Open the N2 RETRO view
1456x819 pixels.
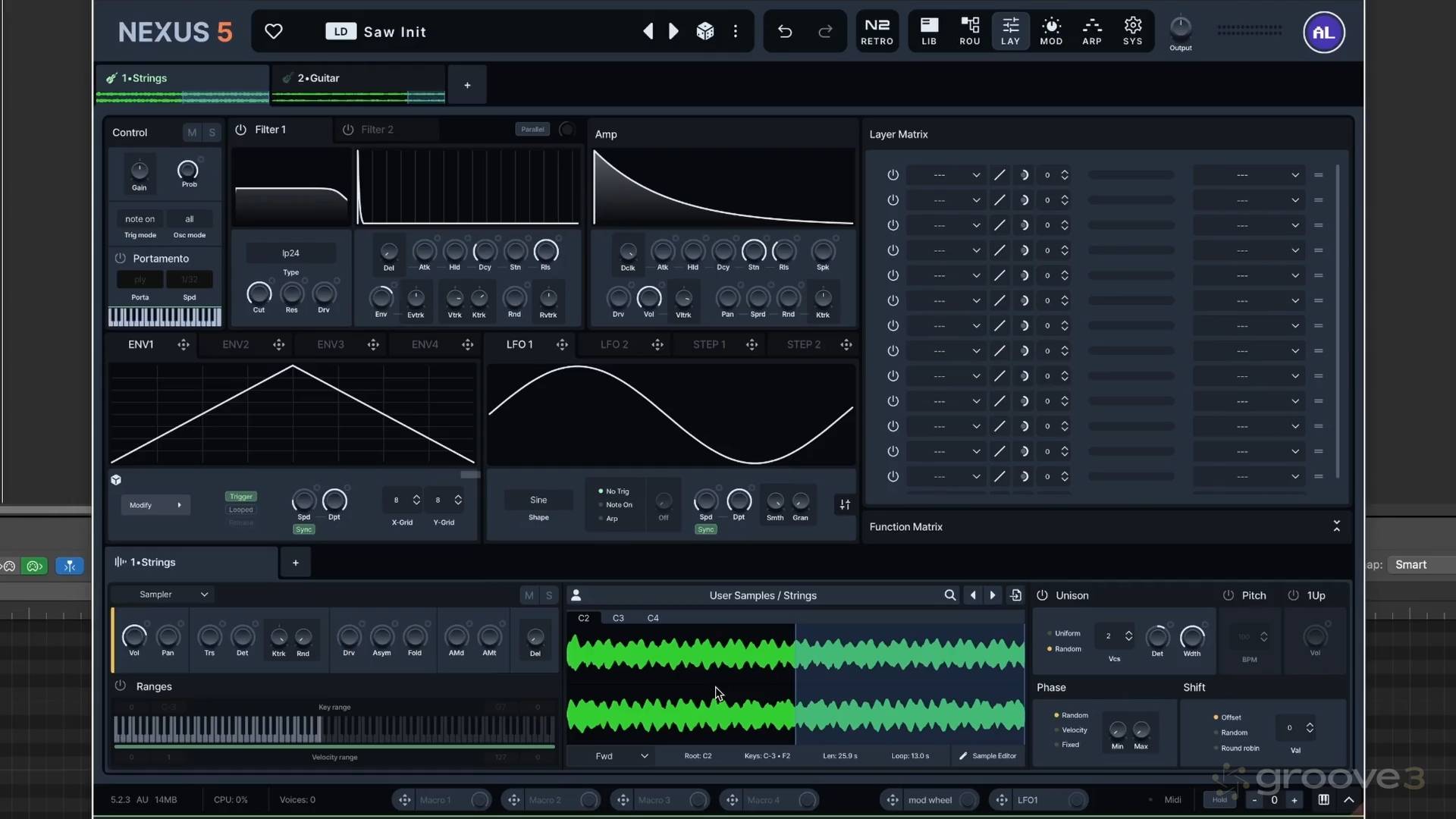[877, 31]
